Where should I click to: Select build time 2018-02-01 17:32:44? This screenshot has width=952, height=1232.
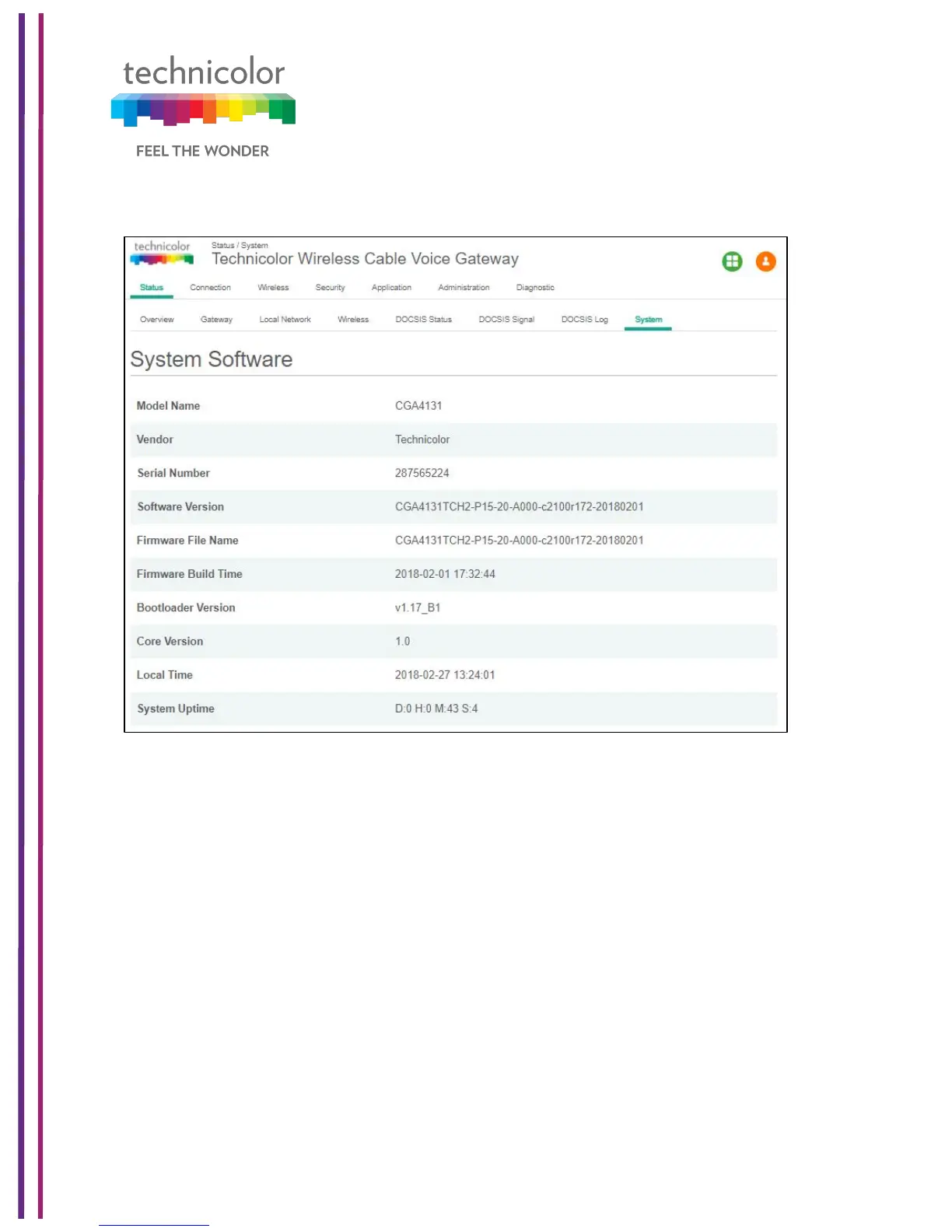445,574
